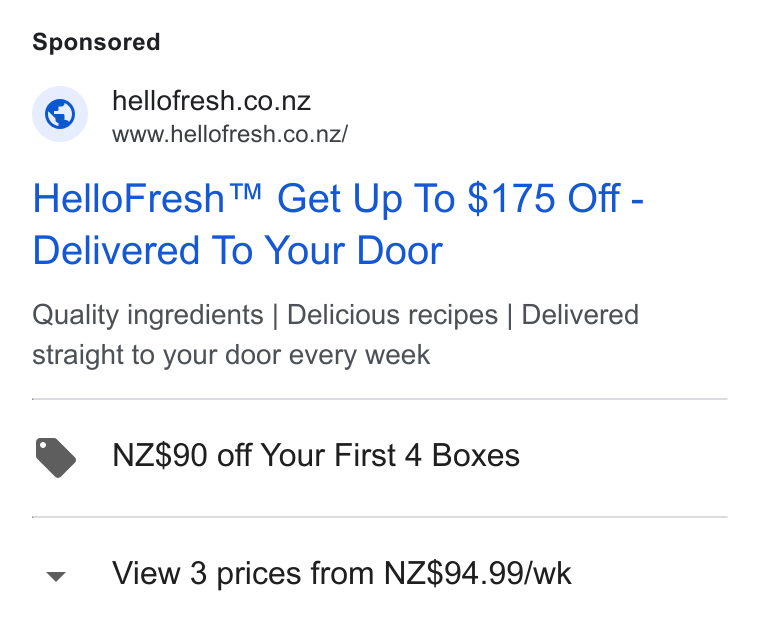Select the NZ$90 off Your First 4 Boxes offer

(x=316, y=456)
